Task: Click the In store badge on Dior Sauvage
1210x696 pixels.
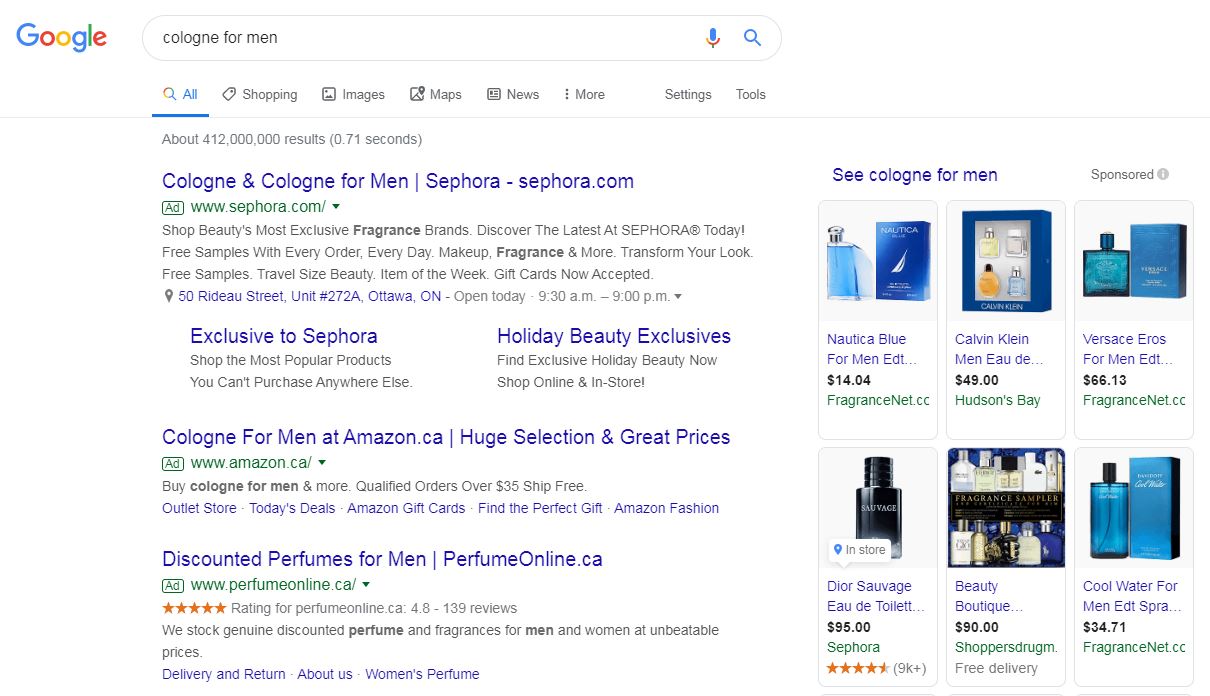Action: point(859,550)
